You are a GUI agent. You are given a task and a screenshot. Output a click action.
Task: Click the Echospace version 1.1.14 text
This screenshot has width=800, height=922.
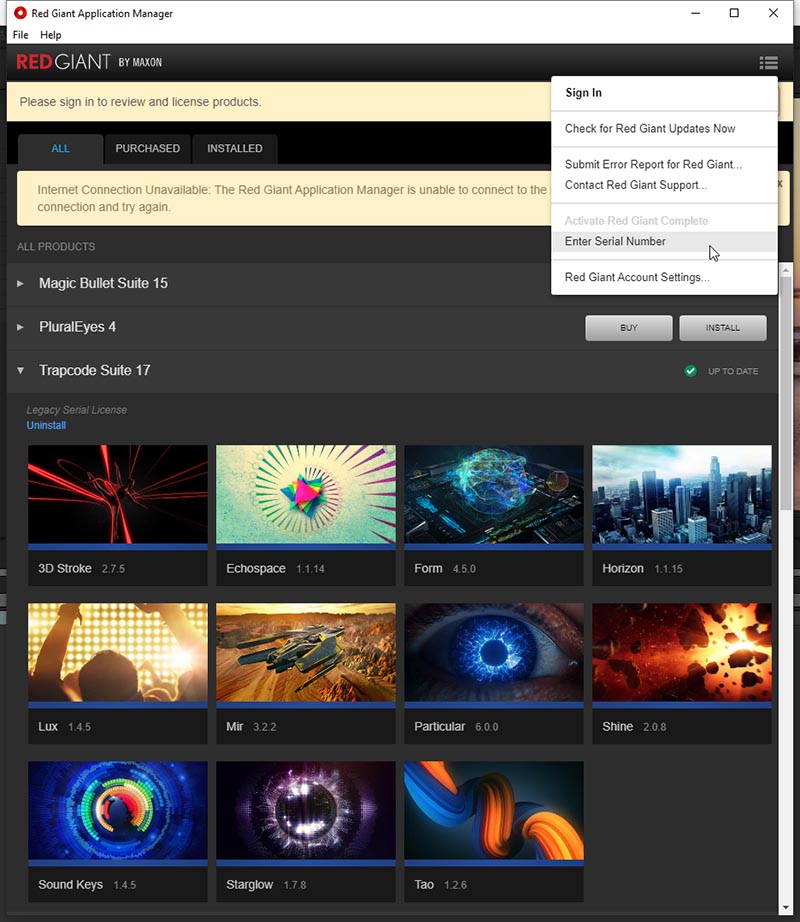[x=310, y=569]
